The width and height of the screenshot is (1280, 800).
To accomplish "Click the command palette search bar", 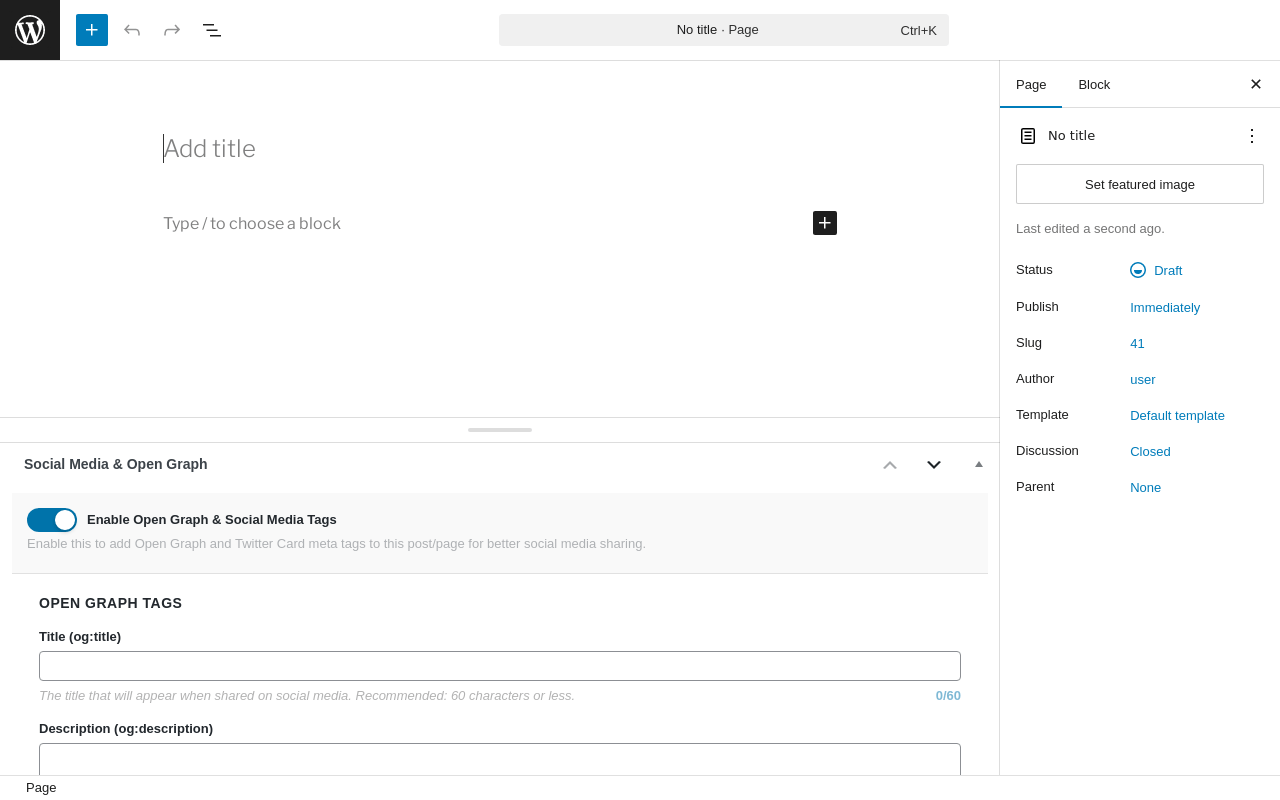I will click(x=724, y=30).
